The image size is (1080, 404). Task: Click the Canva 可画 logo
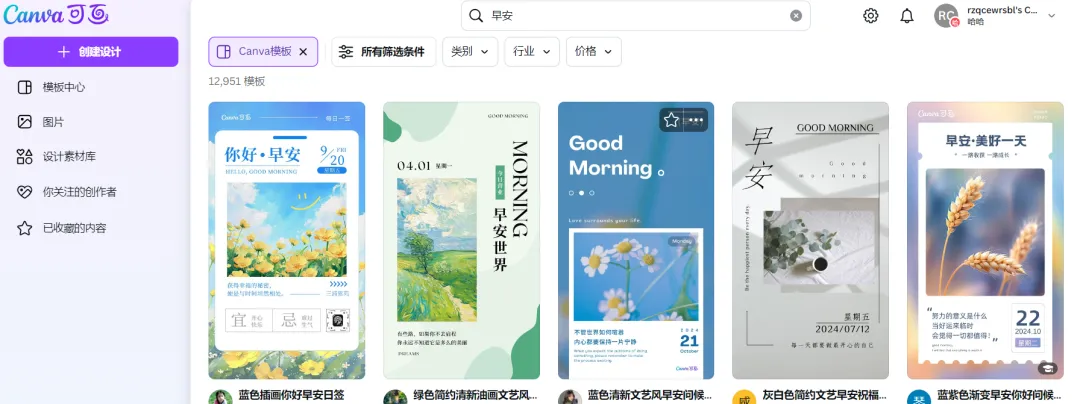[56, 15]
